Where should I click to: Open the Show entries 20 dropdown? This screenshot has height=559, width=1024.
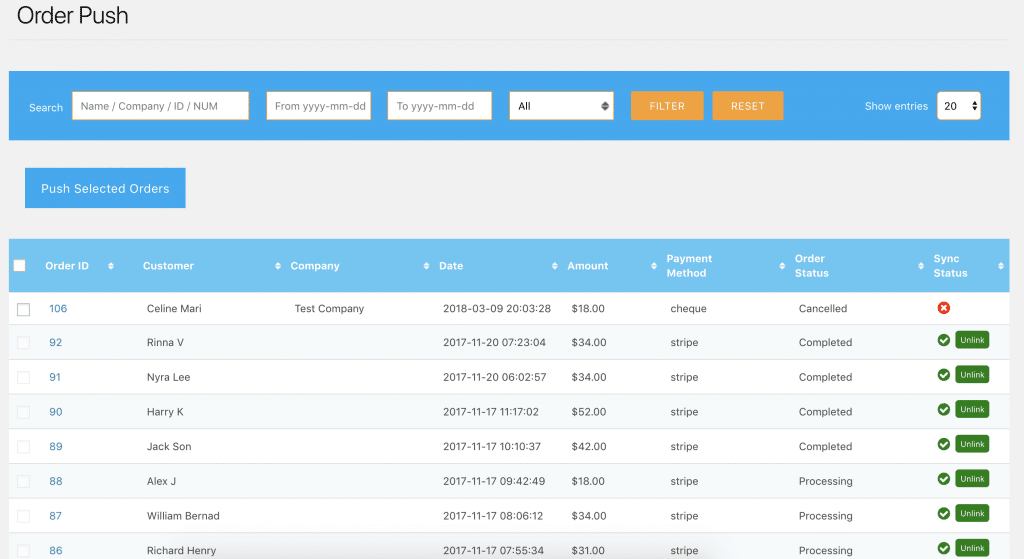pos(959,106)
